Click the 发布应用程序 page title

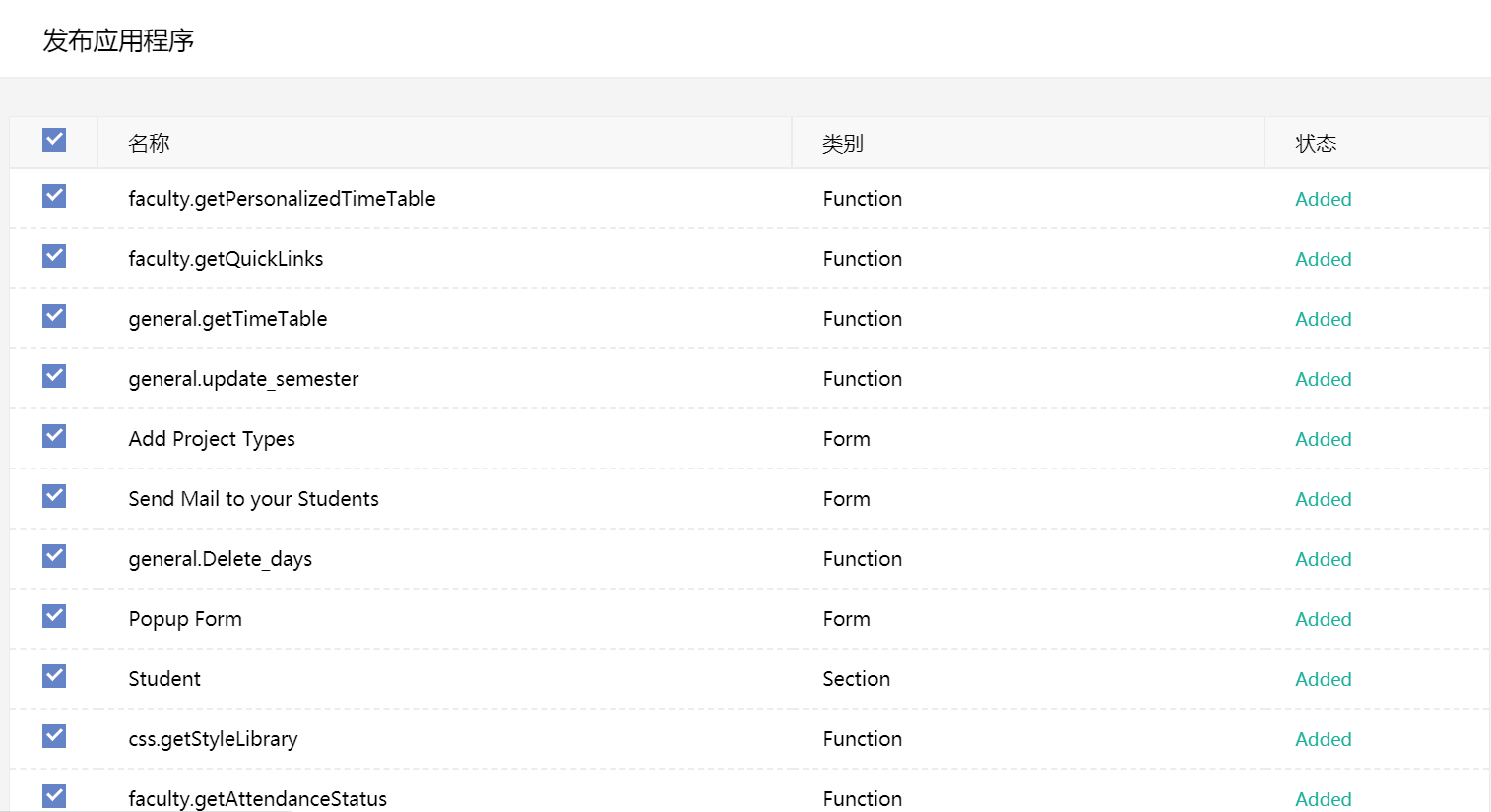118,40
